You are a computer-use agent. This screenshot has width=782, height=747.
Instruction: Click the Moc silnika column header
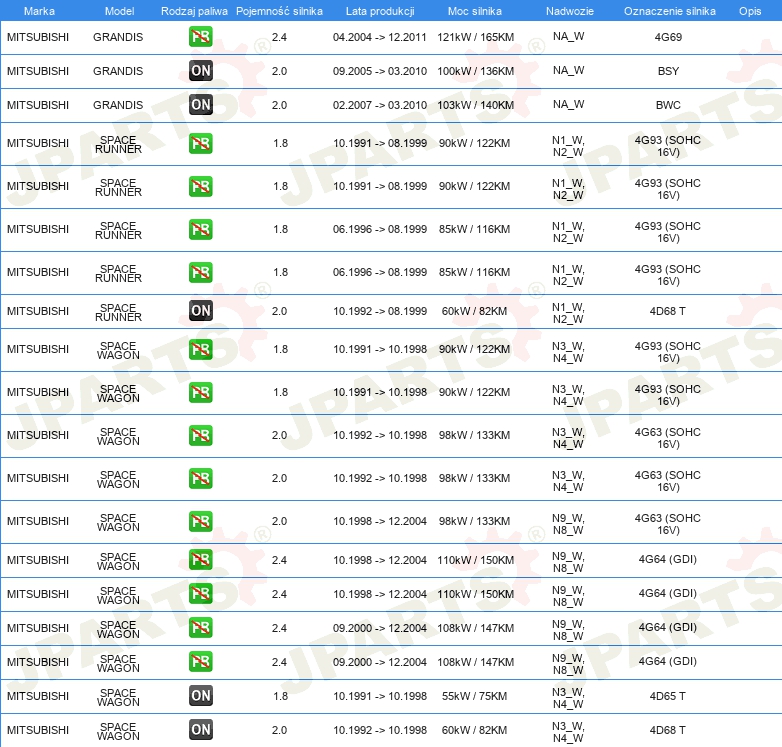point(475,11)
